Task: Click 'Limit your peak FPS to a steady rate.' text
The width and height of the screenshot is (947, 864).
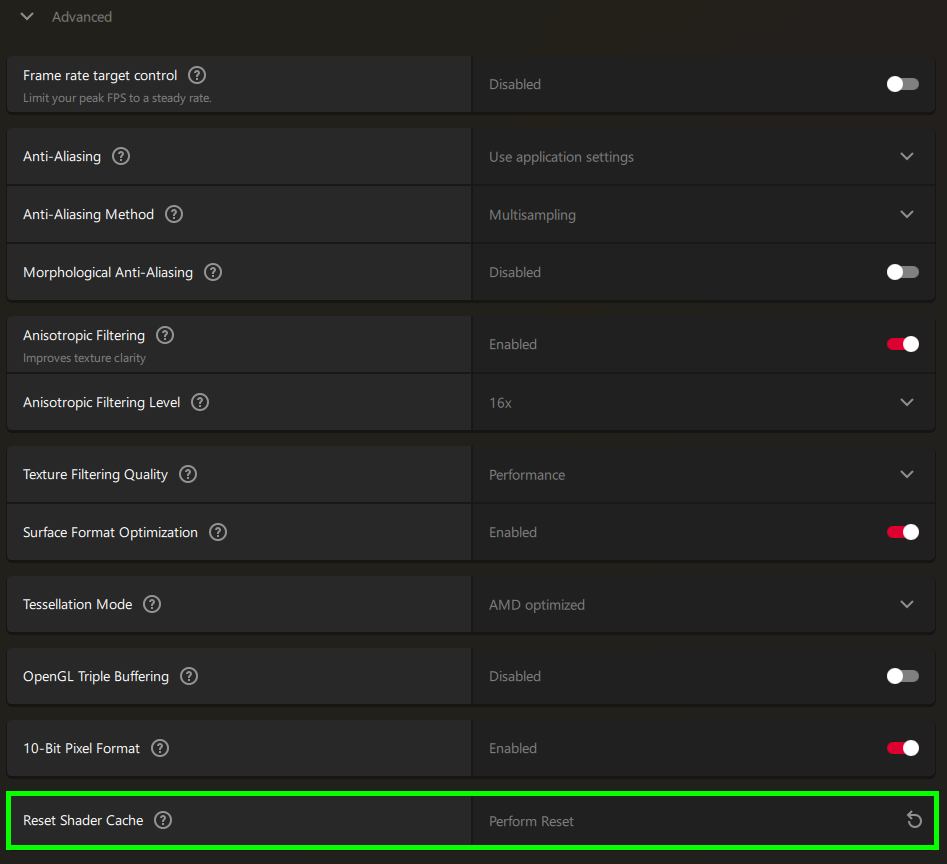Action: coord(117,98)
